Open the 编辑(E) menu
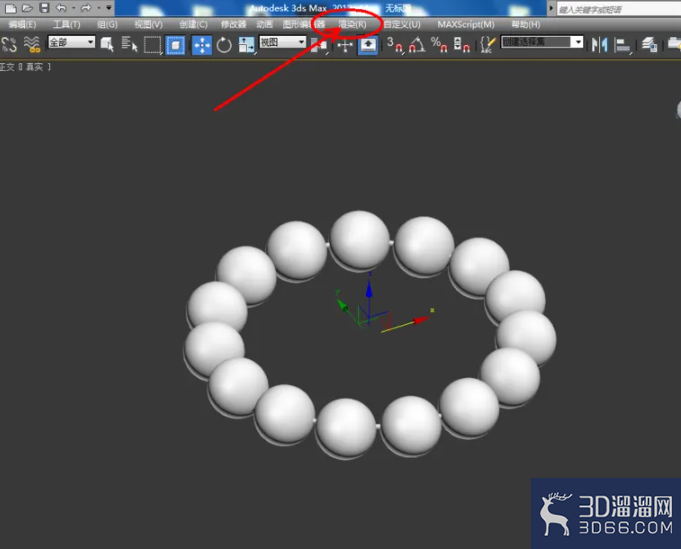 (x=22, y=24)
